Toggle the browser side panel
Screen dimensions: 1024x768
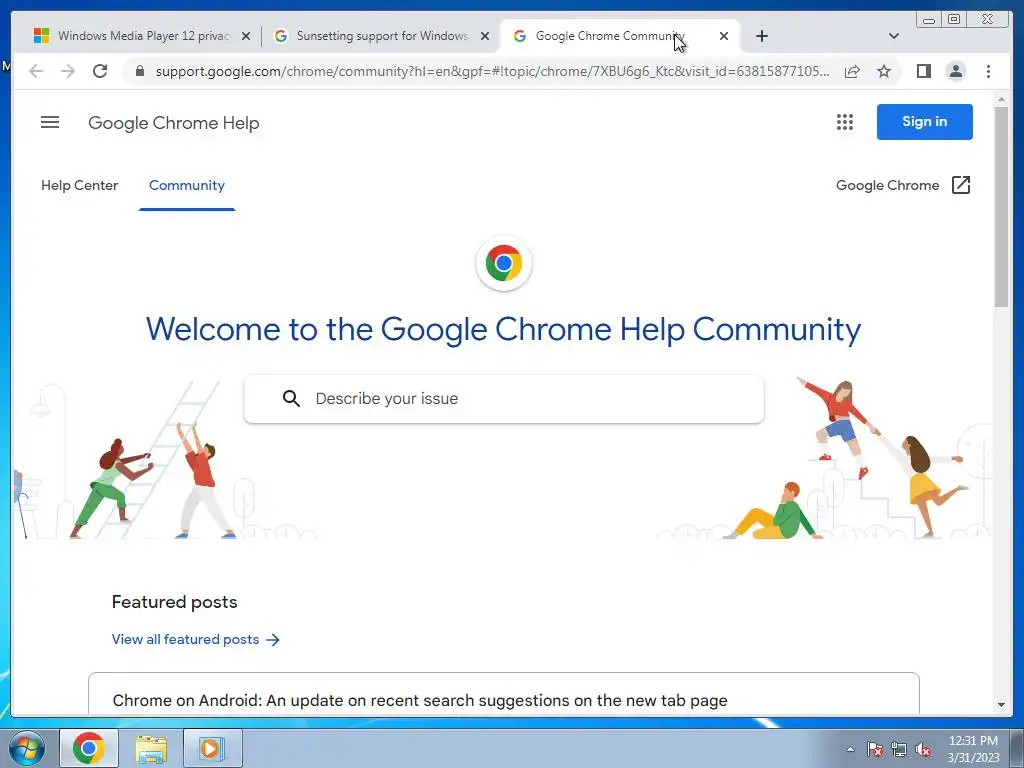(923, 71)
